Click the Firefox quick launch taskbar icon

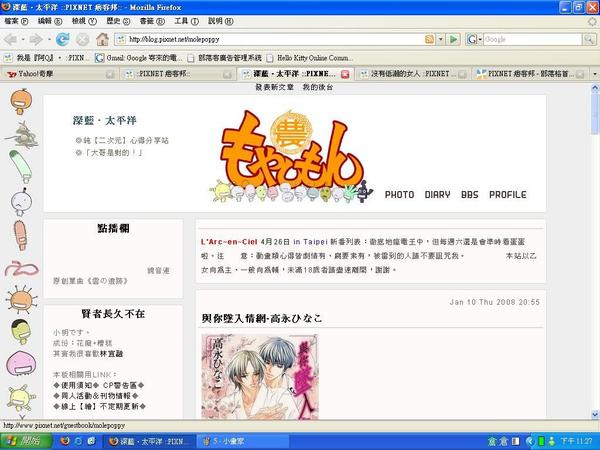pos(65,441)
